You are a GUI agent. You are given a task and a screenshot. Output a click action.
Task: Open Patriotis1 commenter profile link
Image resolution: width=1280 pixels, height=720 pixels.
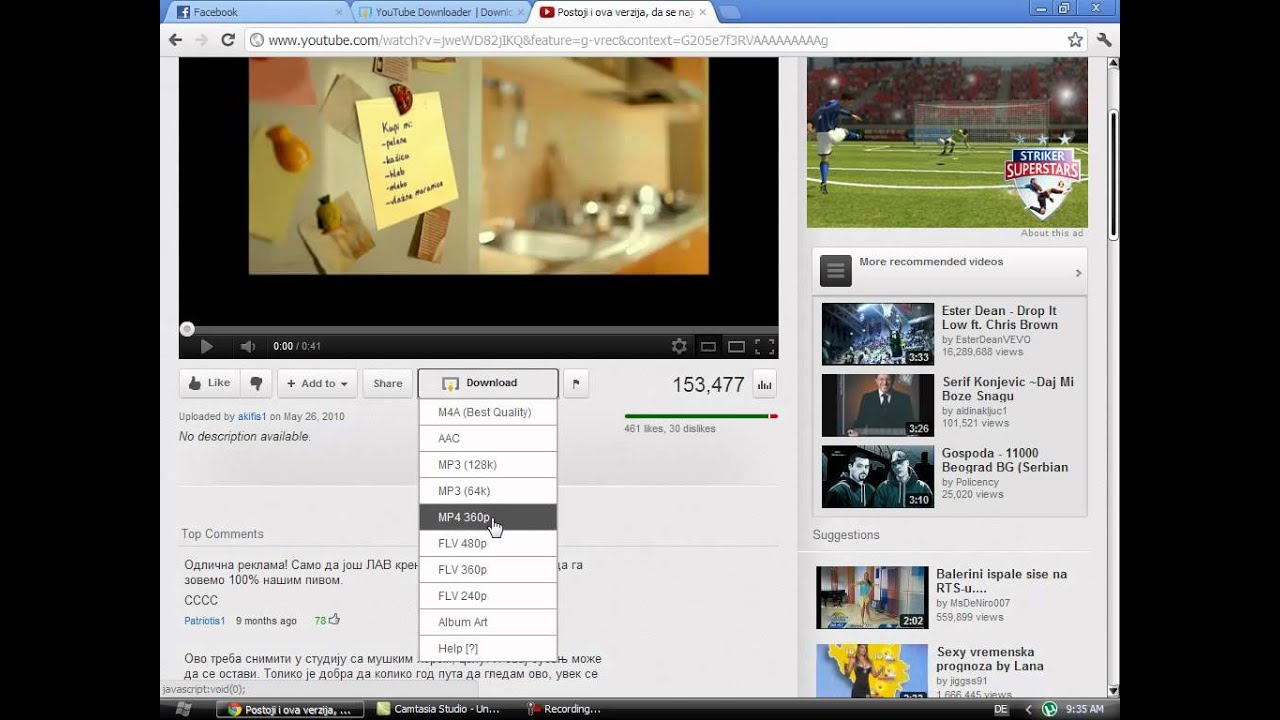(x=205, y=621)
